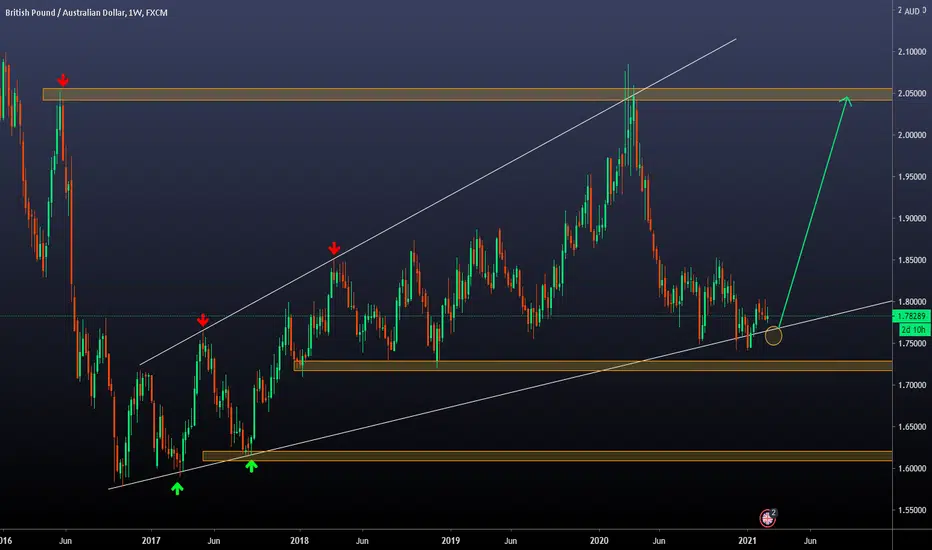The image size is (932, 550).
Task: Click the current price label 1.78289
Action: click(911, 316)
